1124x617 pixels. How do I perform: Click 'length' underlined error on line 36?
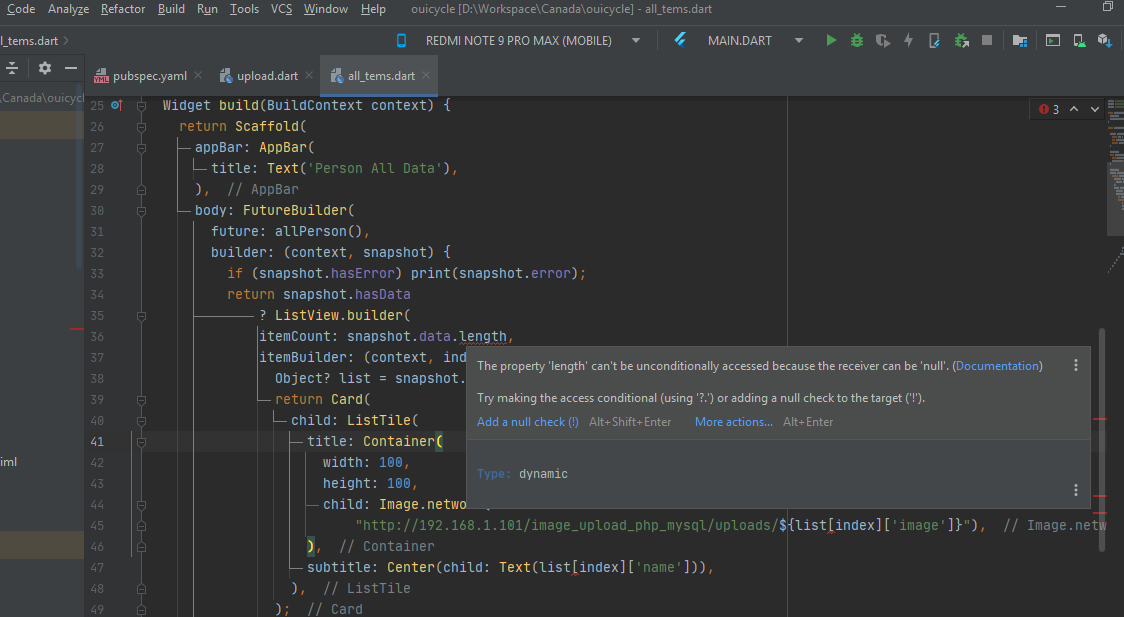(x=482, y=337)
